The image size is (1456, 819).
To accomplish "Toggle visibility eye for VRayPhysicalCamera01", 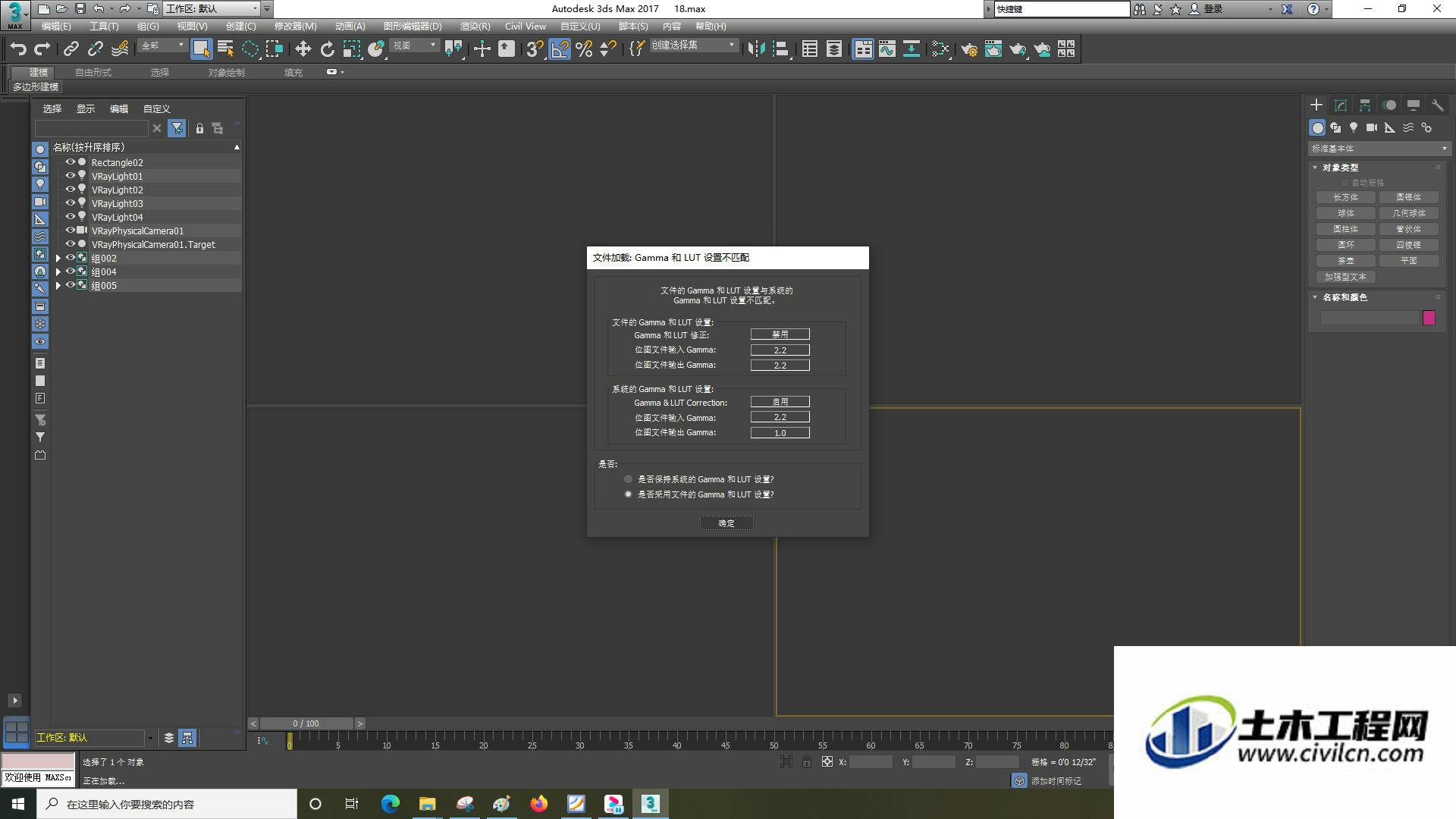I will click(x=70, y=231).
